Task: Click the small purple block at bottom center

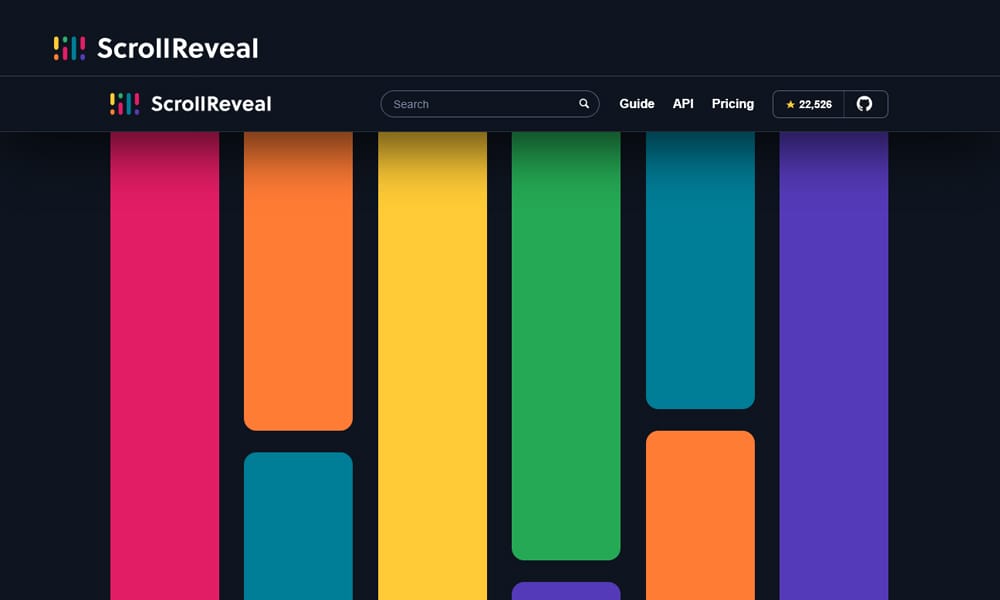Action: click(x=565, y=592)
